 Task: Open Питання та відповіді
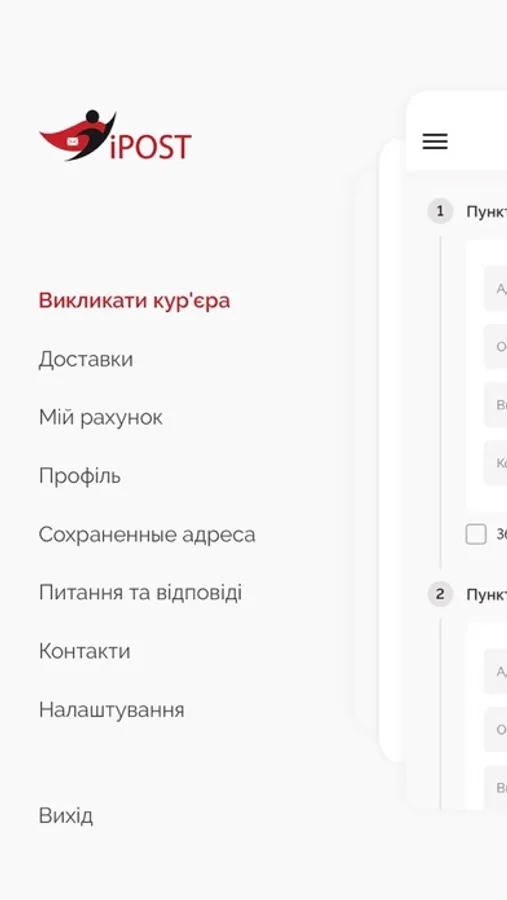[140, 592]
